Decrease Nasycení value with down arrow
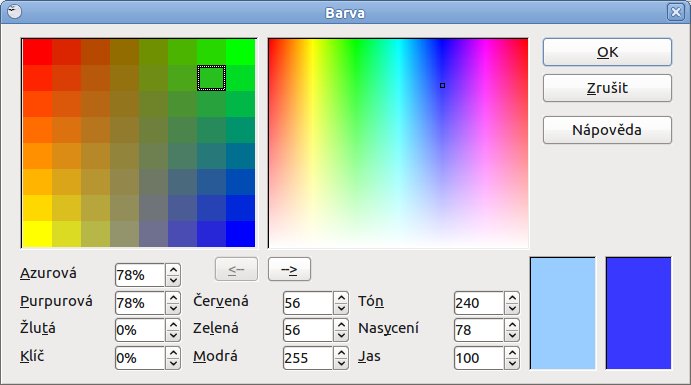691x385 pixels. point(512,336)
